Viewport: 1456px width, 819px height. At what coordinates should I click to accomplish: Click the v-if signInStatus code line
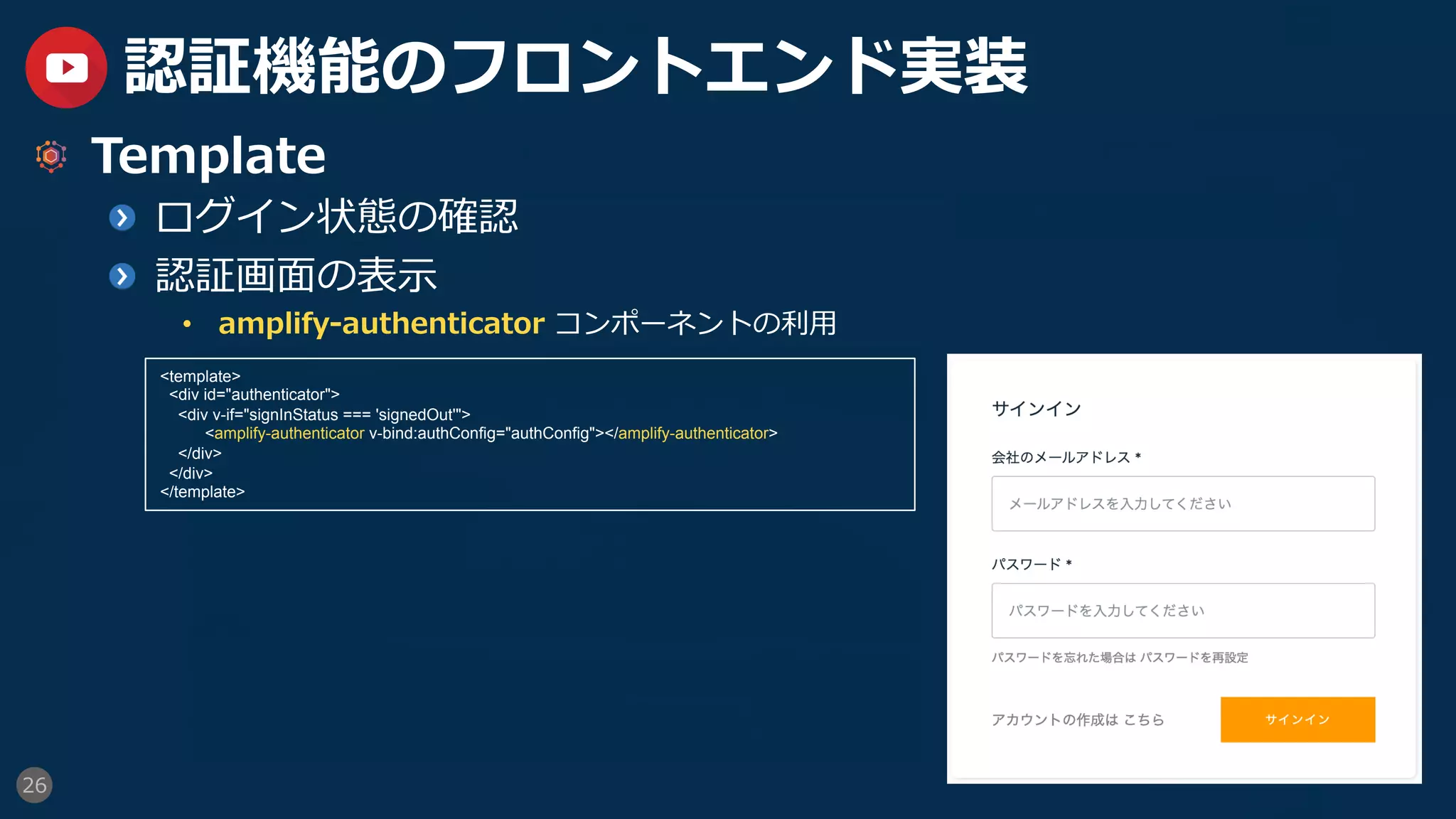[324, 414]
